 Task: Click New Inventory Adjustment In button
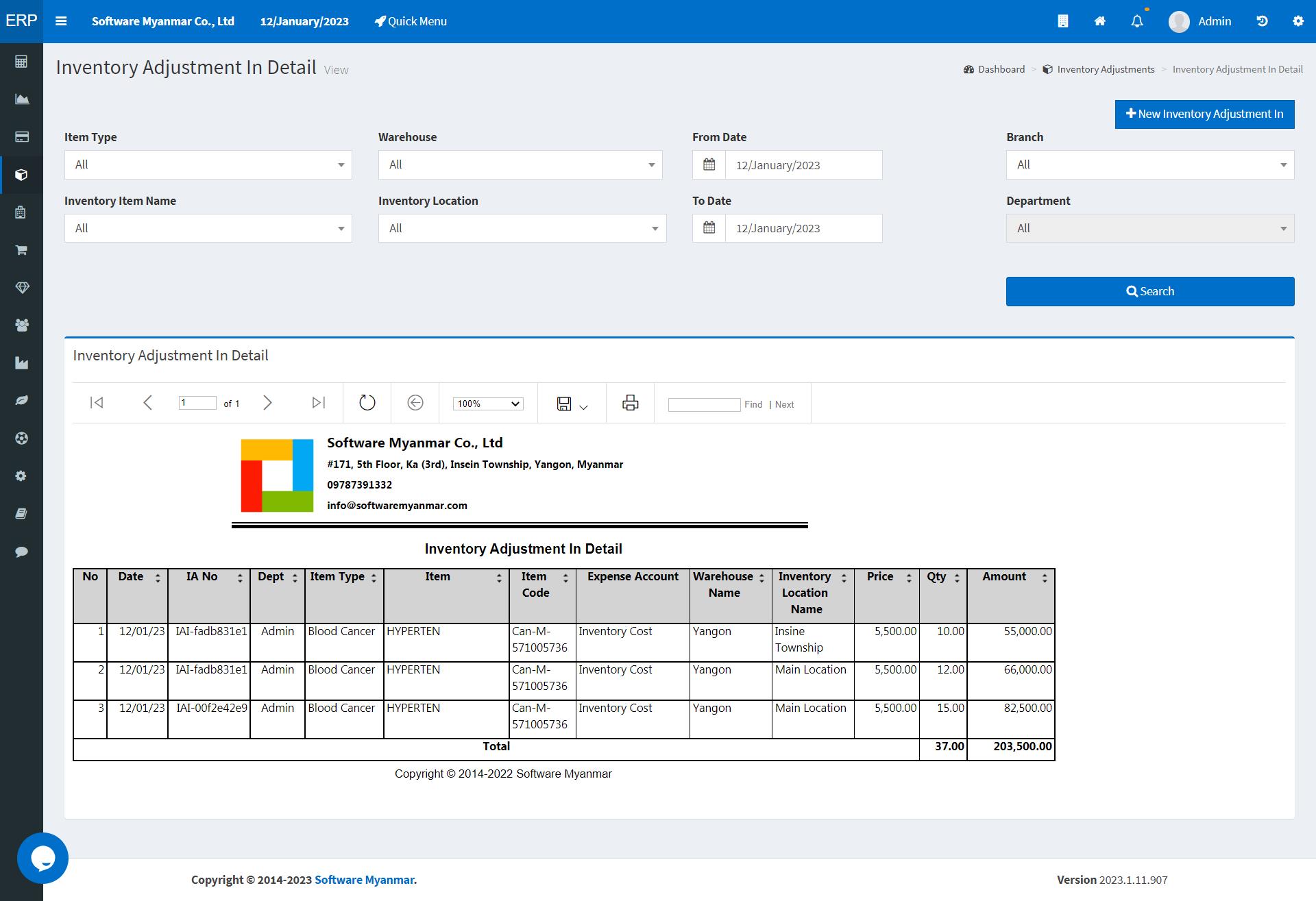tap(1205, 114)
